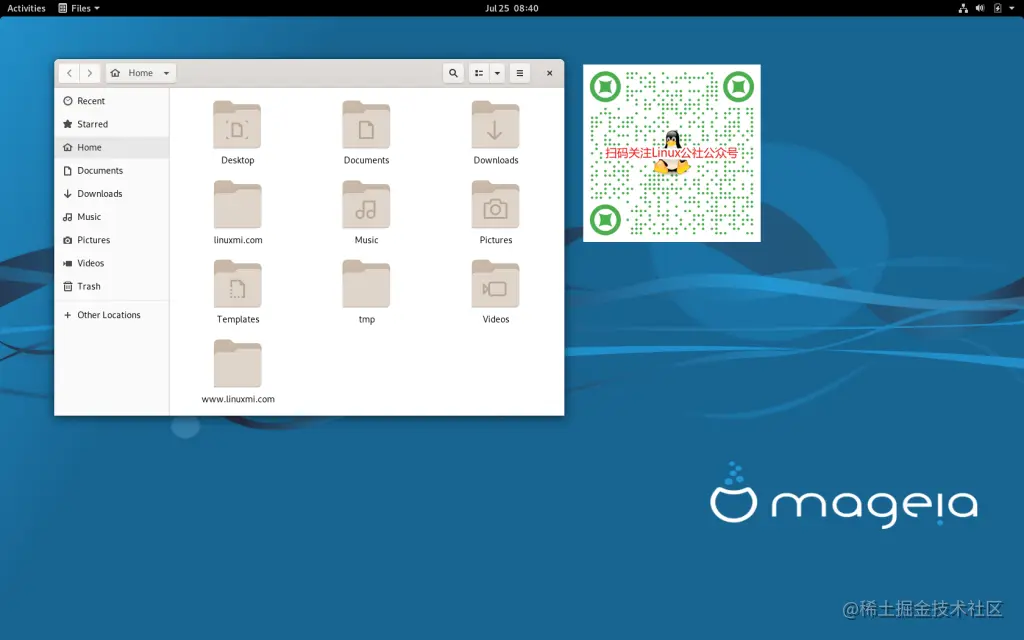The width and height of the screenshot is (1024, 640).
Task: Open Documents from the sidebar
Action: [112, 170]
